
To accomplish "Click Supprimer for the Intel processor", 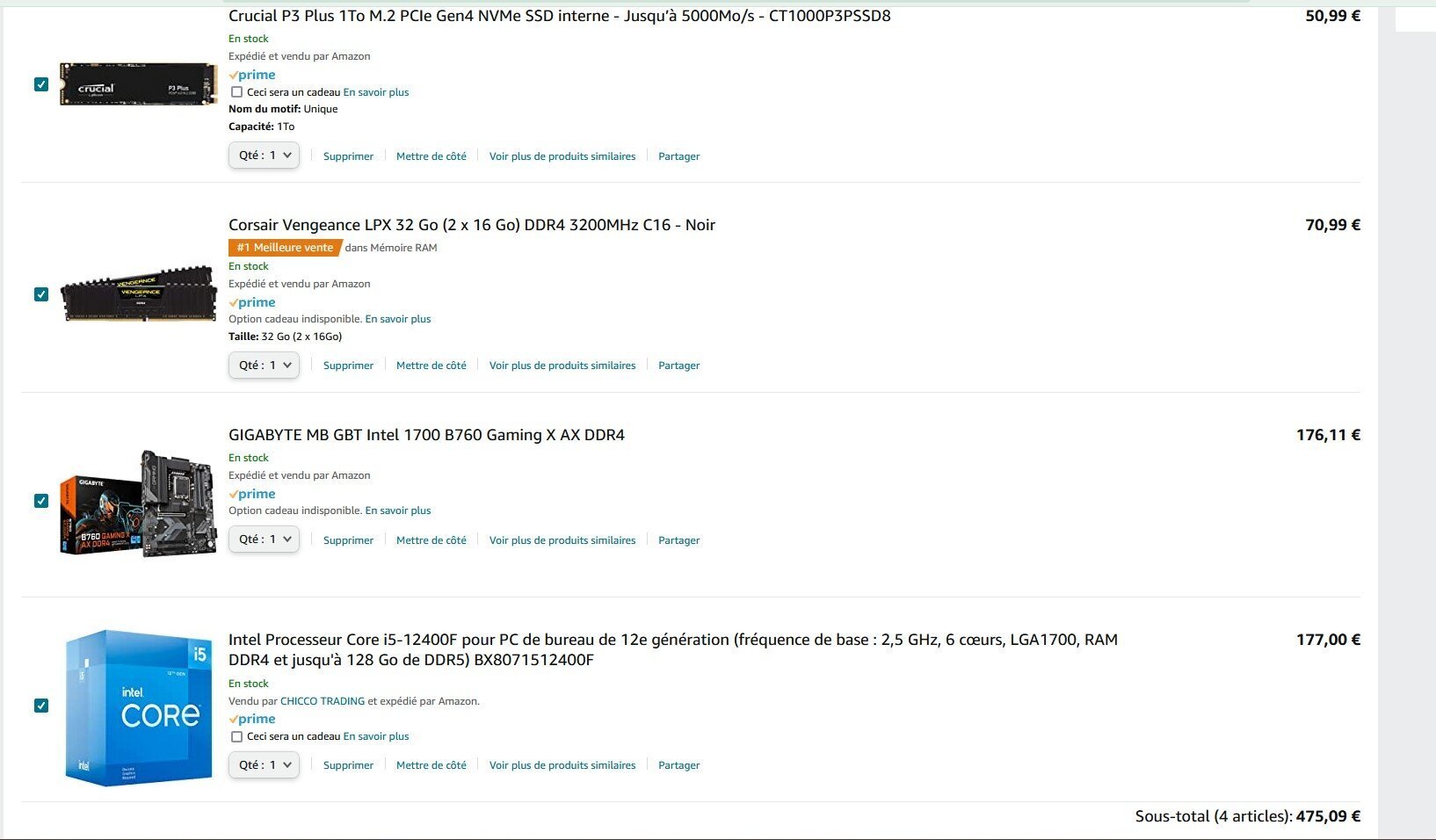I will point(348,765).
